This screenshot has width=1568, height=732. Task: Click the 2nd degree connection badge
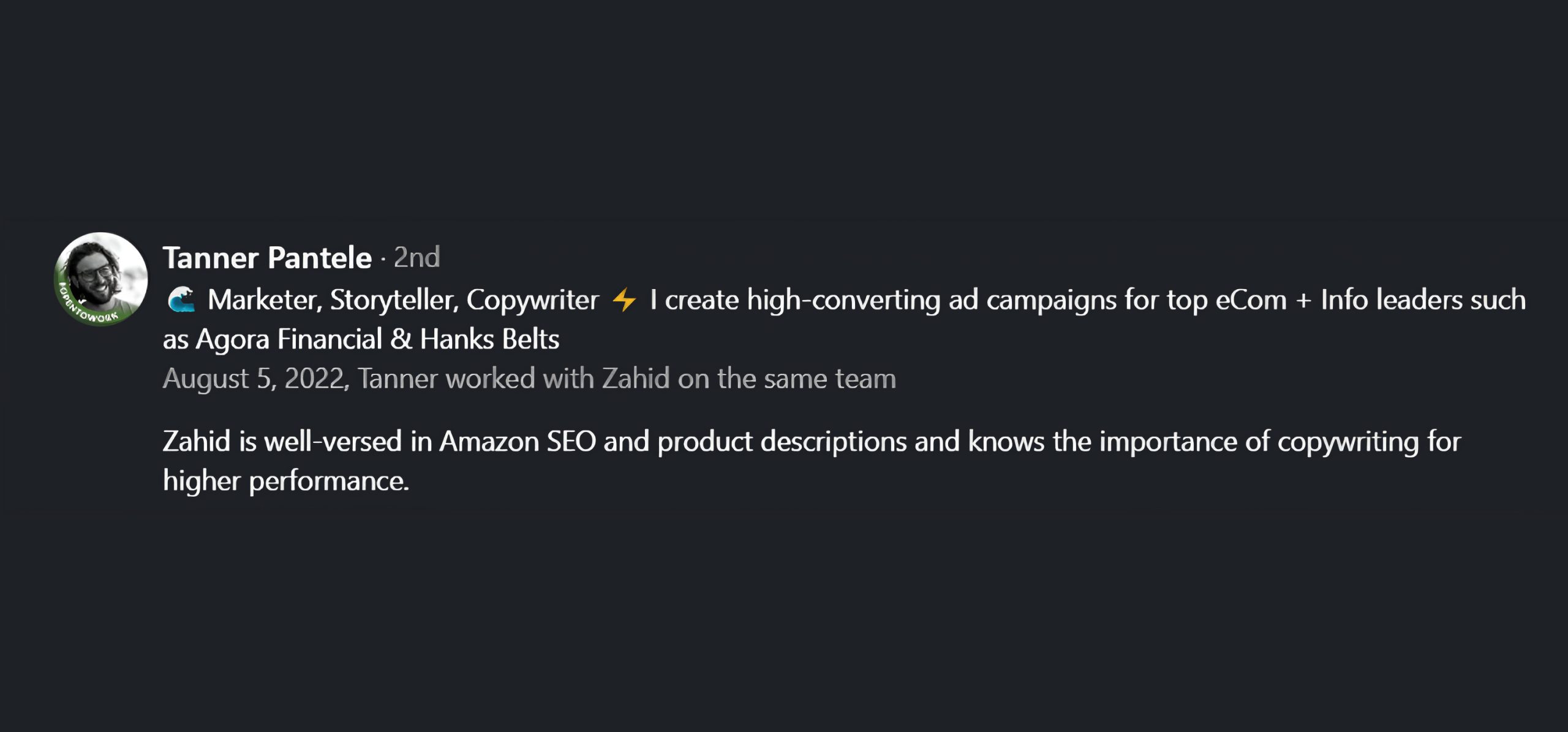pyautogui.click(x=417, y=258)
